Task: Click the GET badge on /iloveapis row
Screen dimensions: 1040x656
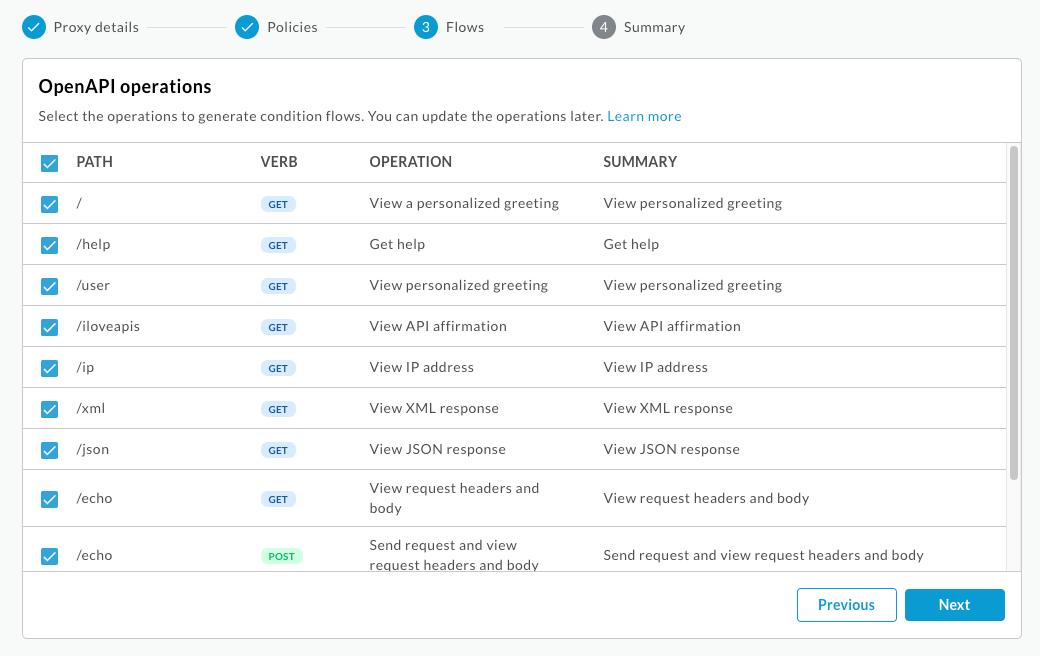Action: 278,326
